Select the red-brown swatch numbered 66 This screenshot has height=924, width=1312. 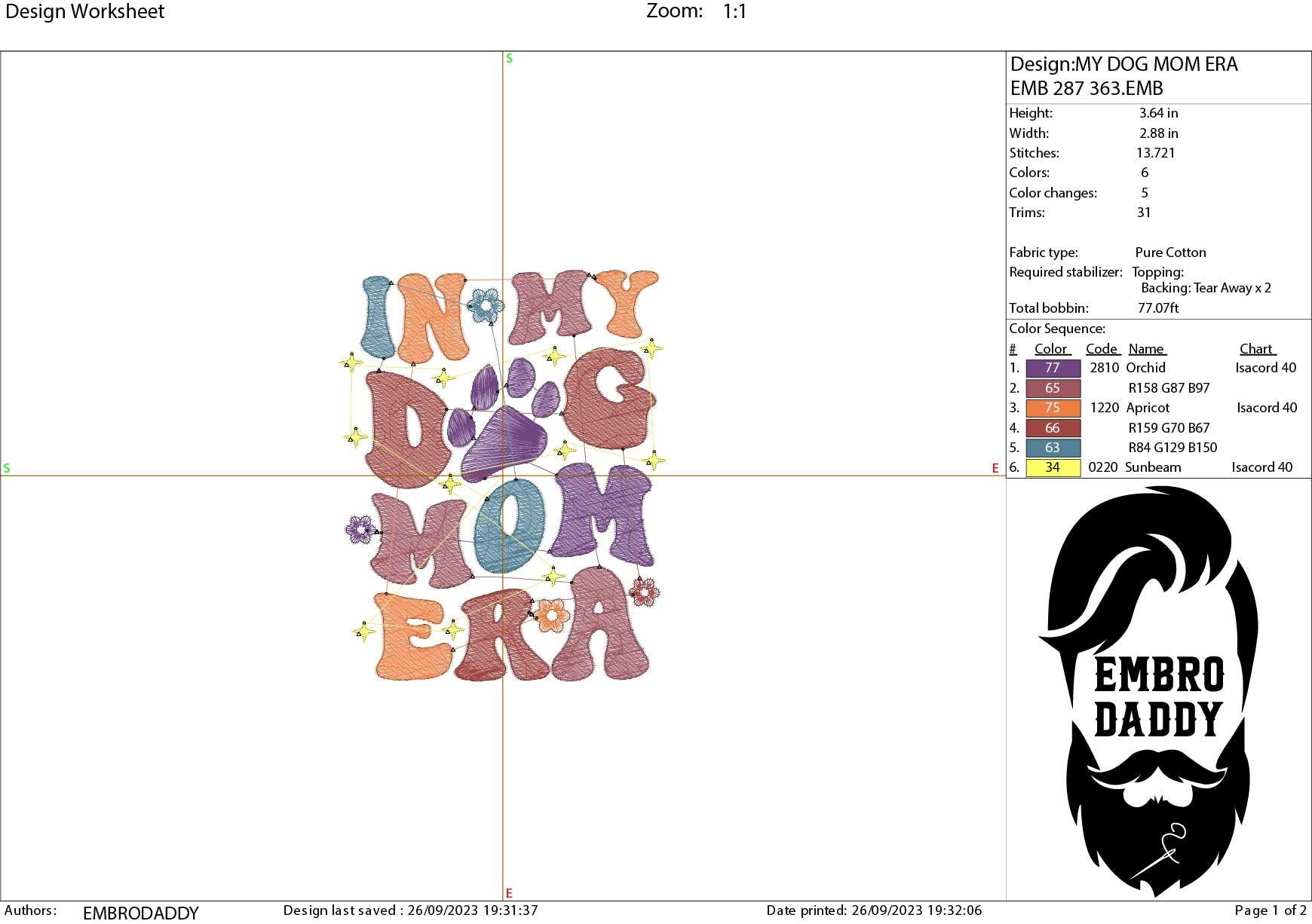[1052, 427]
